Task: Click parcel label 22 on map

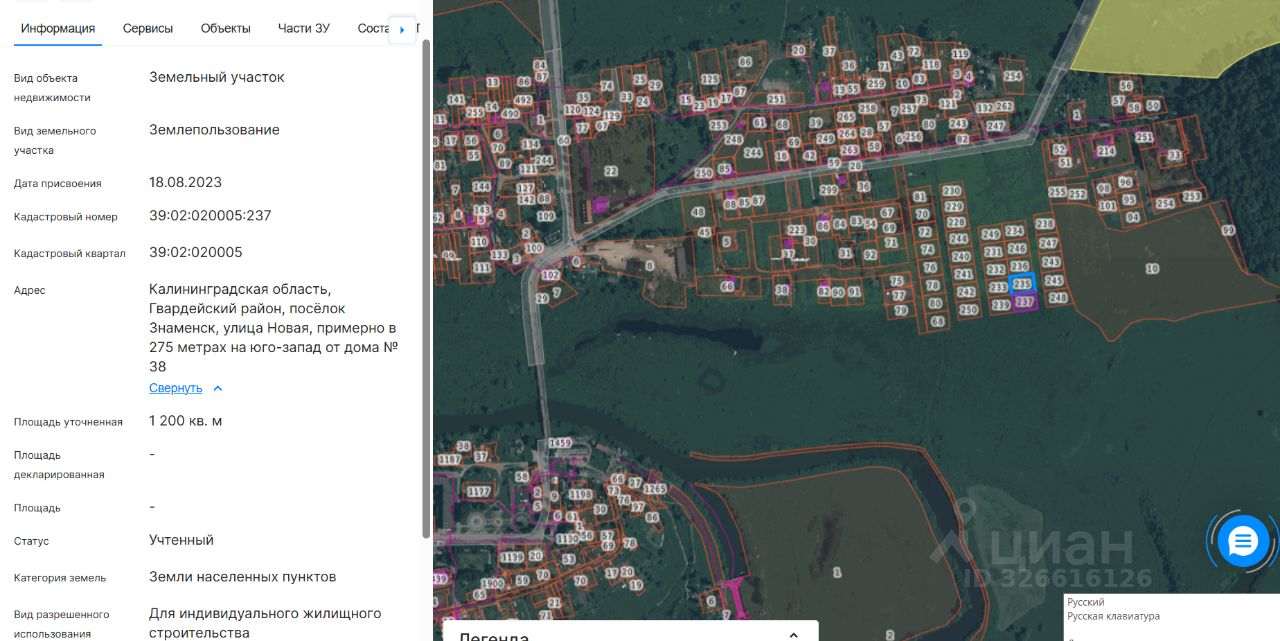Action: point(611,171)
